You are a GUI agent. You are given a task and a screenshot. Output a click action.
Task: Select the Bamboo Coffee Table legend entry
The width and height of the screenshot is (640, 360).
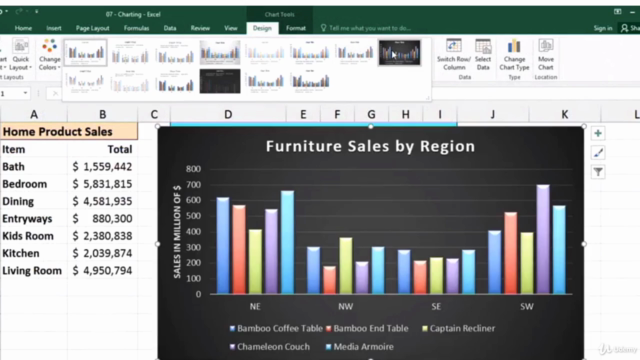click(276, 329)
